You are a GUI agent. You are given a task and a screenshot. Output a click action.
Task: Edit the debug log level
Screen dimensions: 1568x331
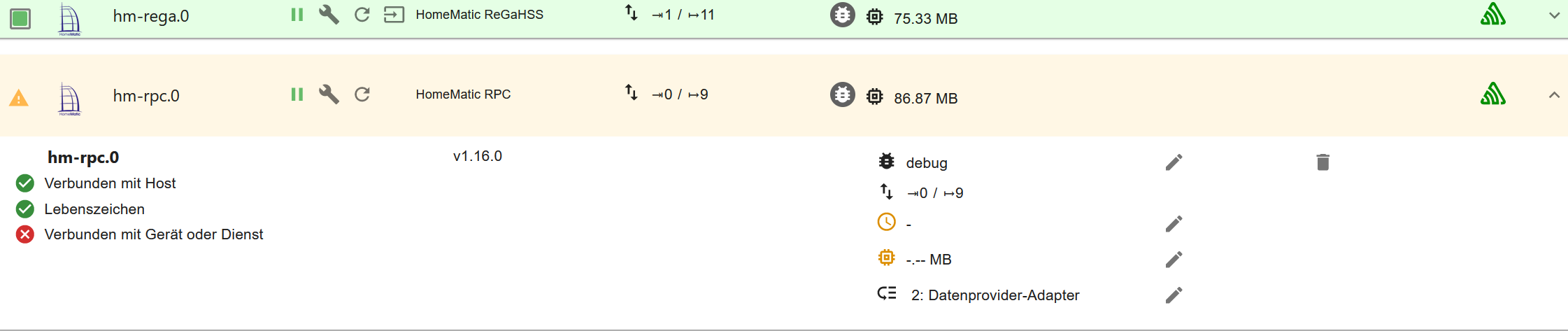pos(1174,162)
